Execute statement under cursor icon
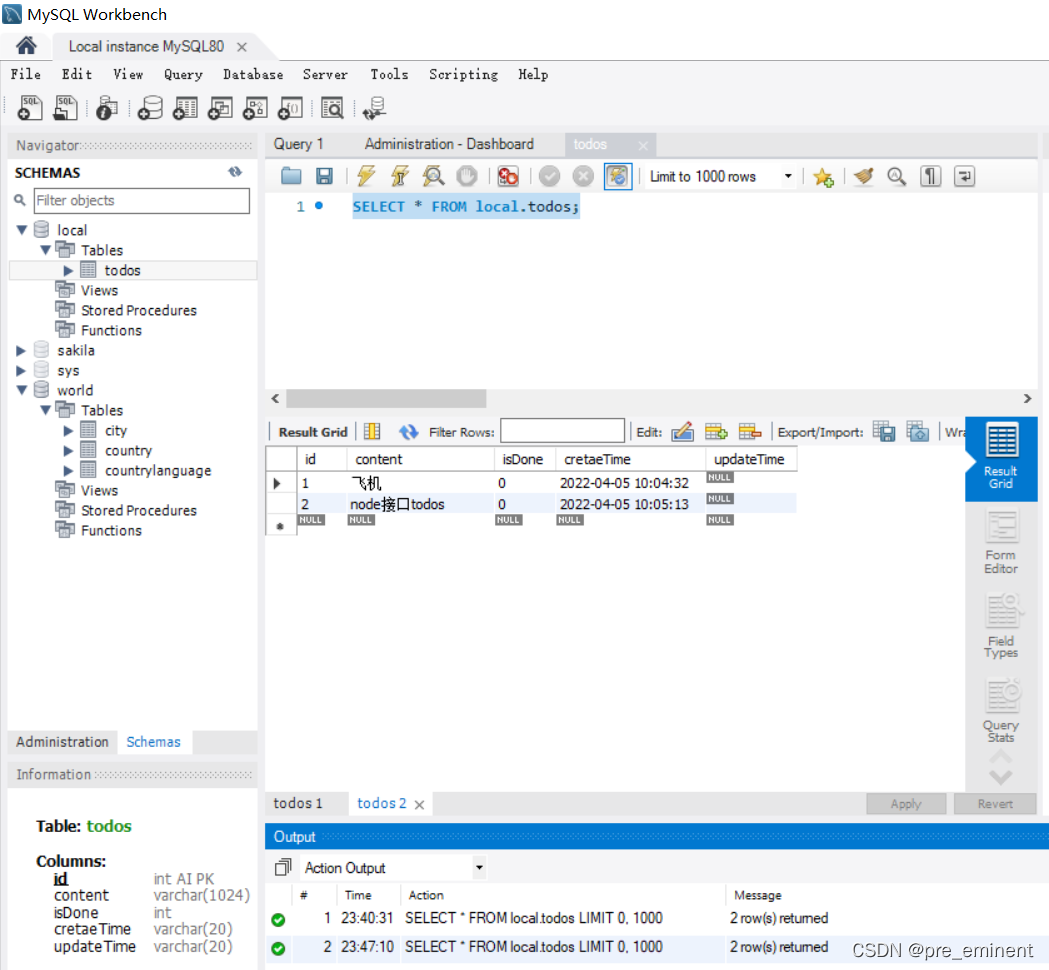The height and width of the screenshot is (970, 1049). click(x=399, y=176)
